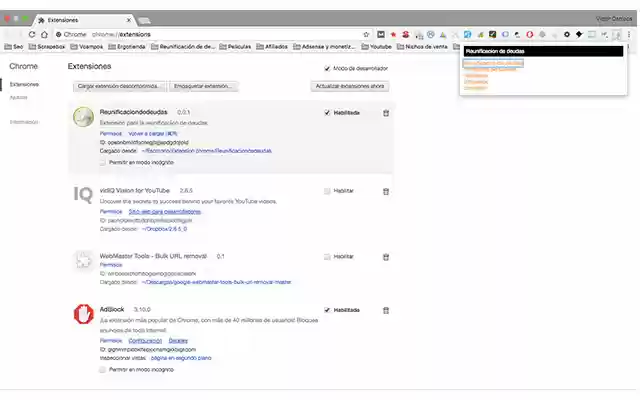Remove AdBlock using its trash icon

386,311
